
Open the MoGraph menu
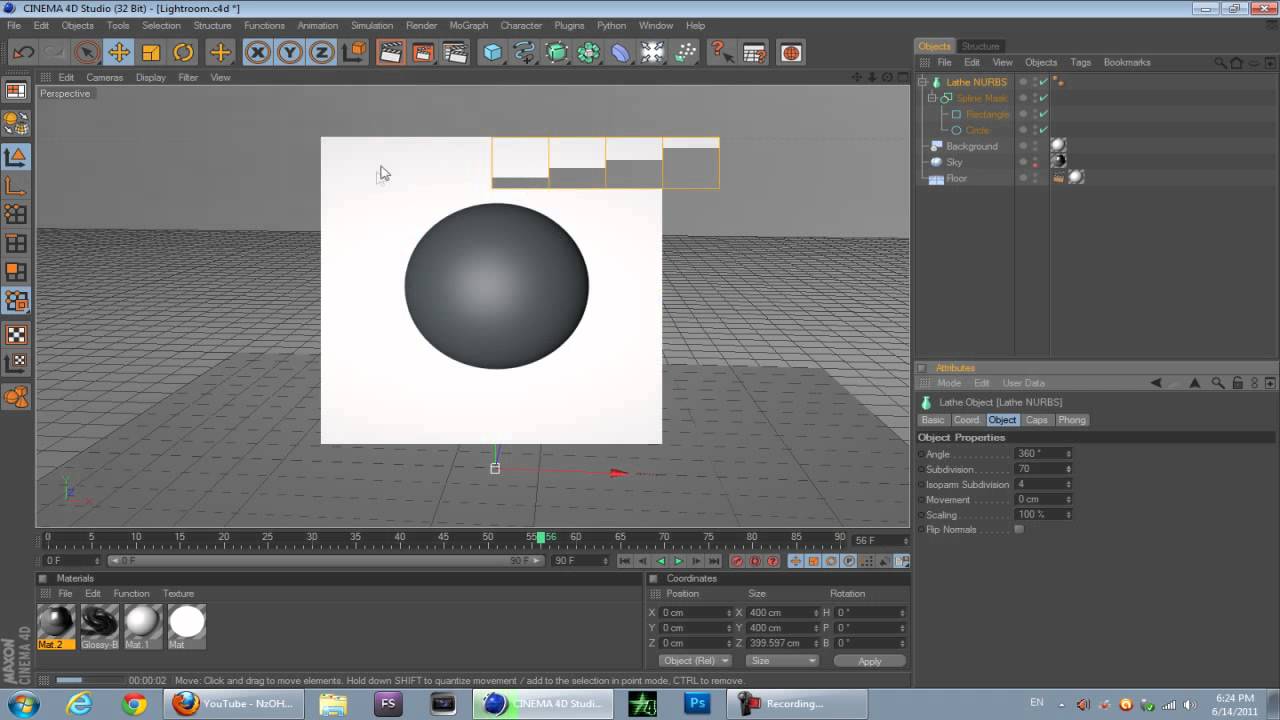(x=469, y=25)
